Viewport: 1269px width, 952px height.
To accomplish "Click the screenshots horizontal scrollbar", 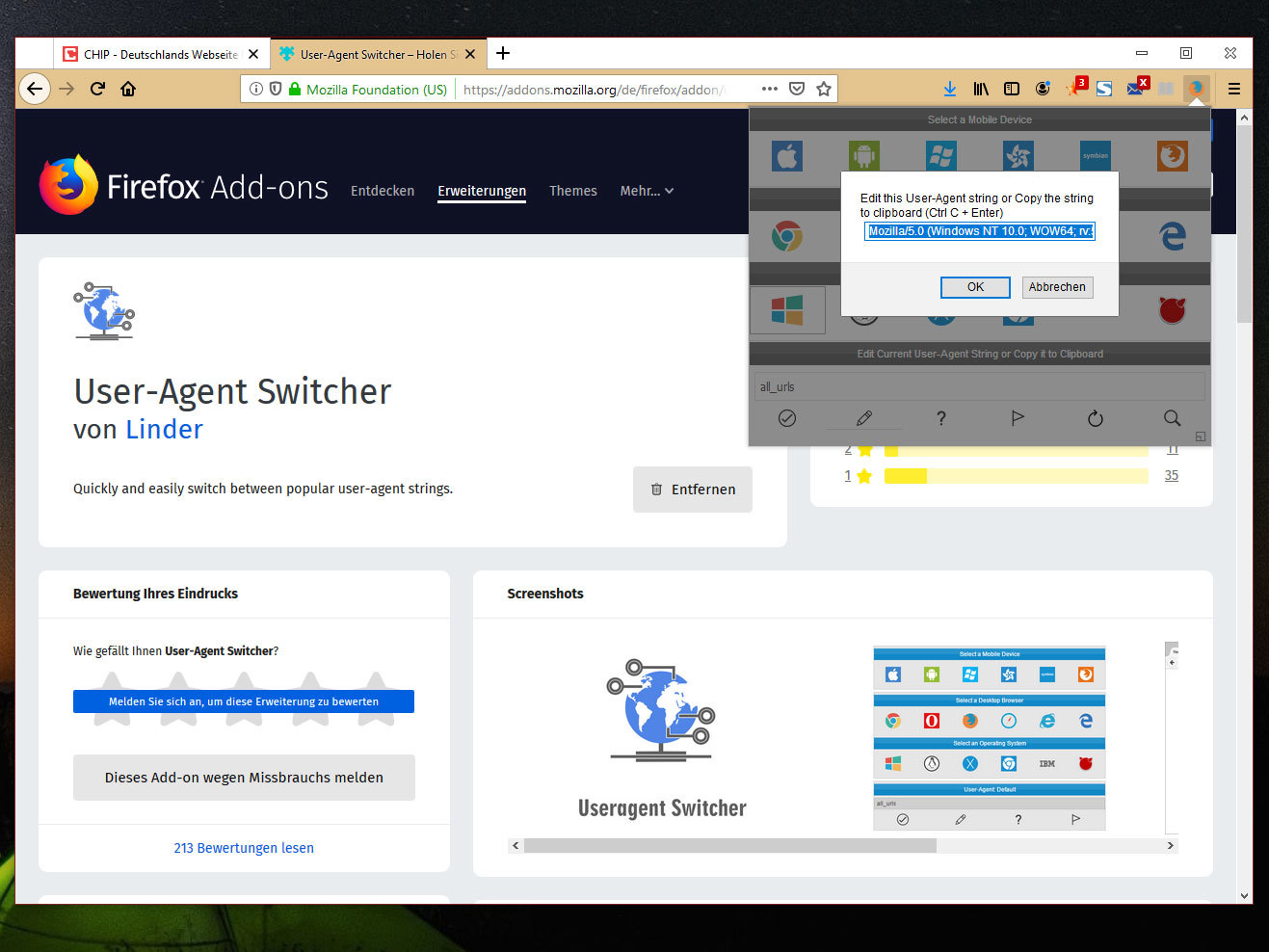I will (729, 845).
